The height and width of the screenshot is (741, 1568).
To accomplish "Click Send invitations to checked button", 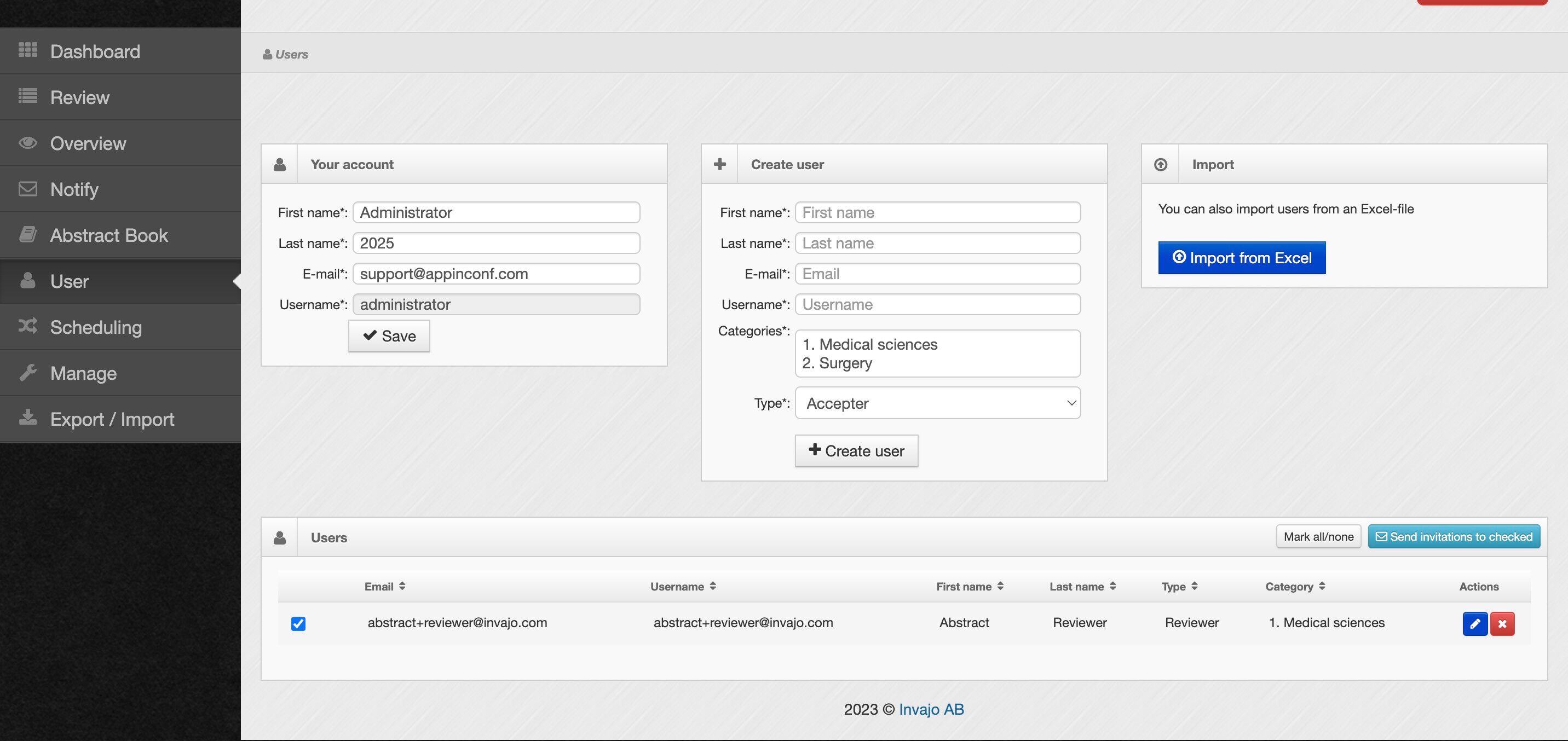I will point(1454,536).
